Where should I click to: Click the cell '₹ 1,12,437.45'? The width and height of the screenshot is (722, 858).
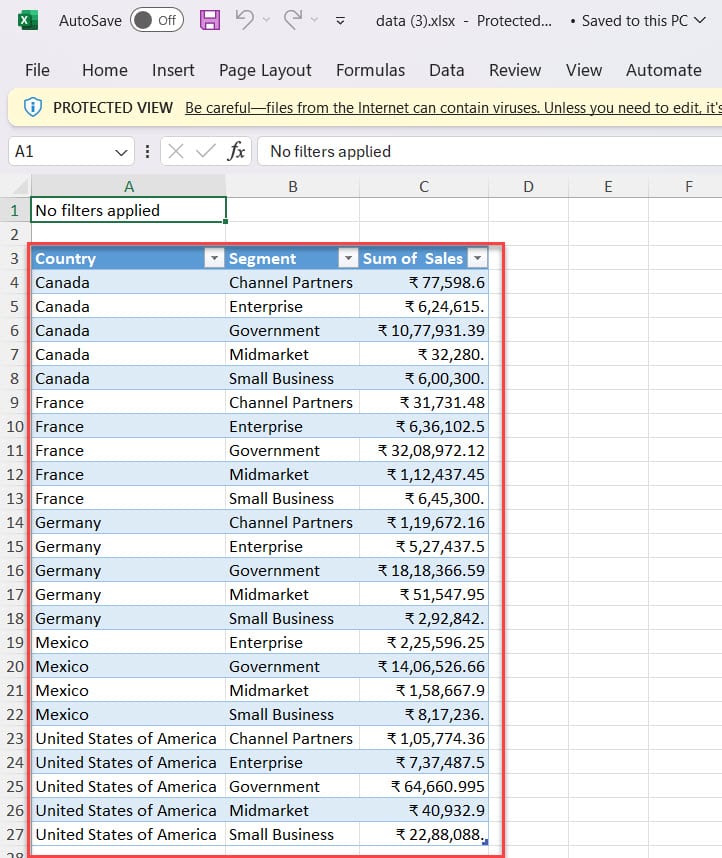pyautogui.click(x=424, y=474)
